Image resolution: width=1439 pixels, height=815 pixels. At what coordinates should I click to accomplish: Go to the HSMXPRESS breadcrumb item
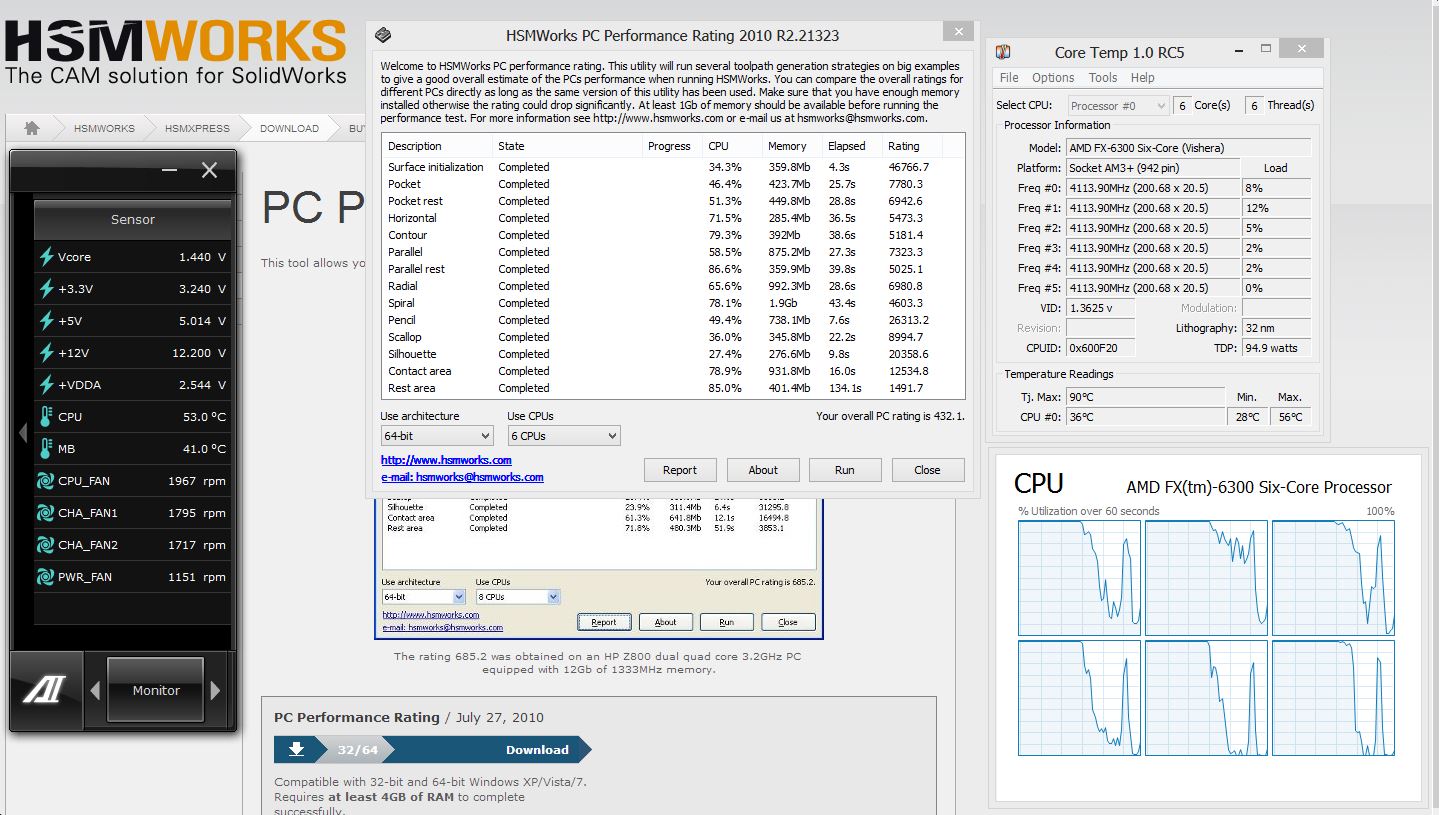tap(197, 128)
